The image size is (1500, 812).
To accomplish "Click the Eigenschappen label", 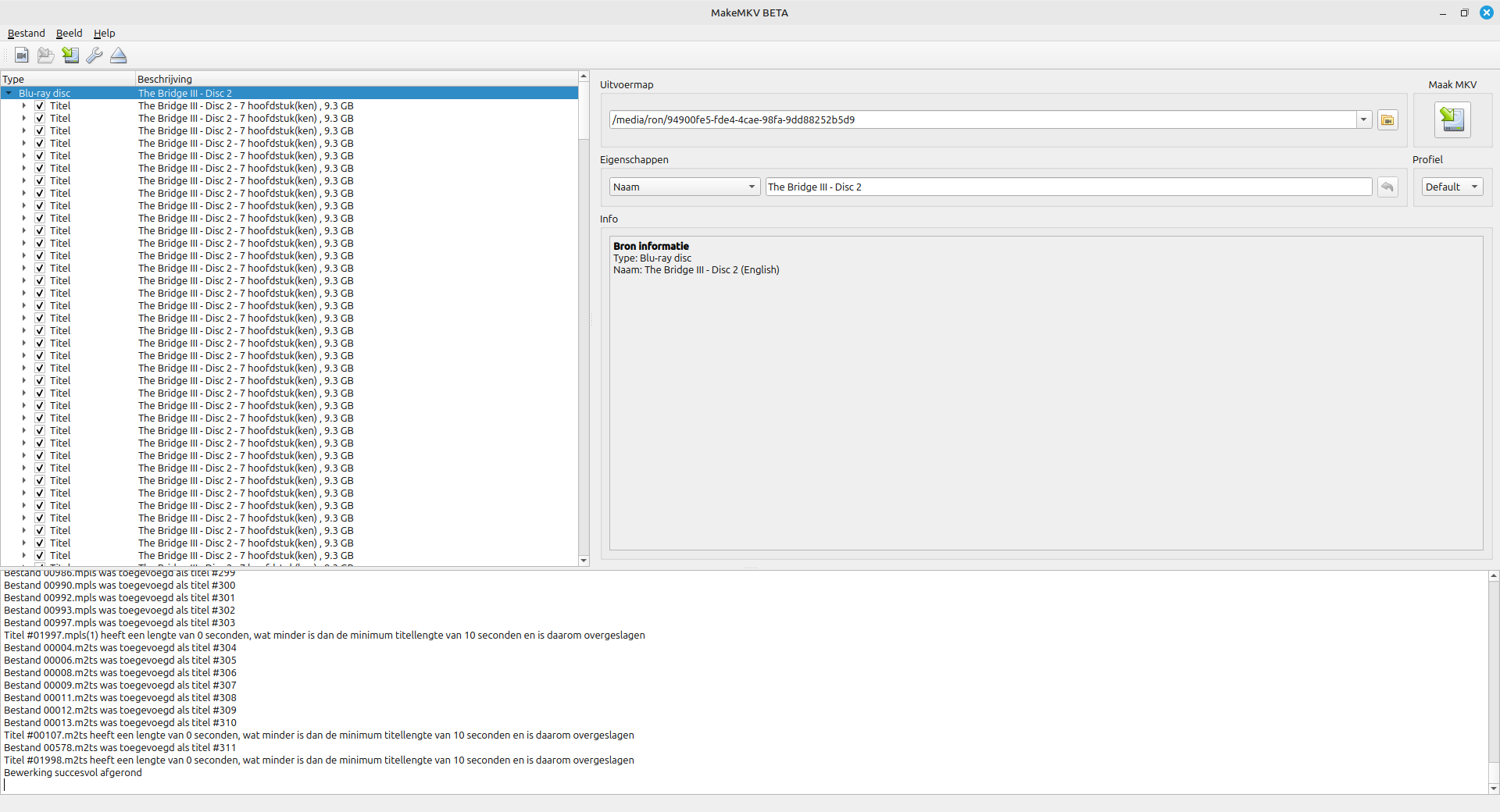I will (634, 160).
